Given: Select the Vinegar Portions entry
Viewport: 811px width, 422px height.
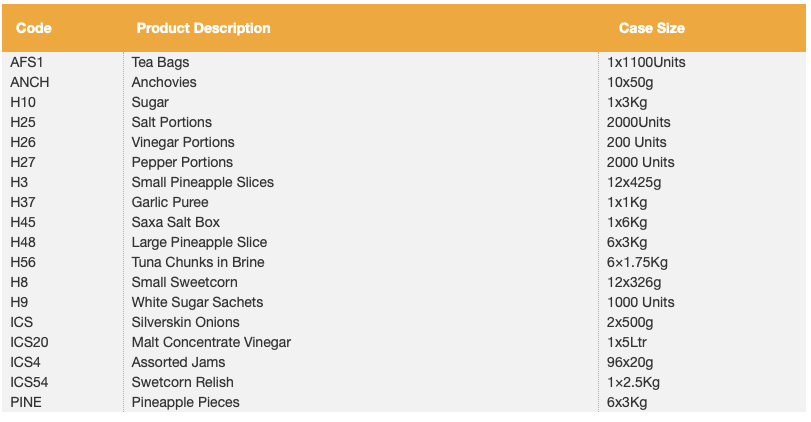Looking at the screenshot, I should point(183,142).
